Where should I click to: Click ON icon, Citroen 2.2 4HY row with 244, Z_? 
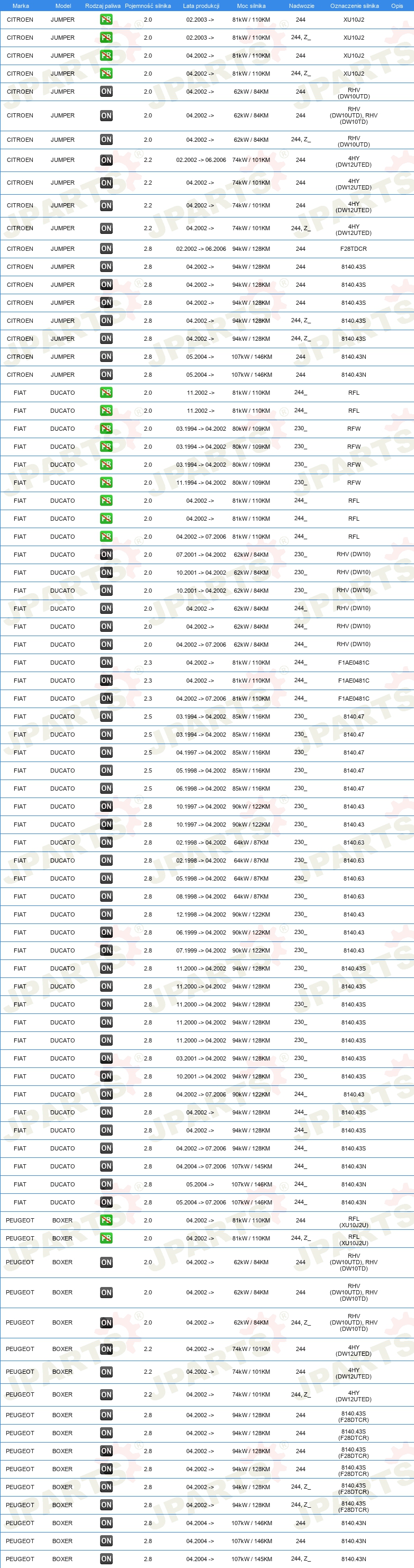click(106, 229)
